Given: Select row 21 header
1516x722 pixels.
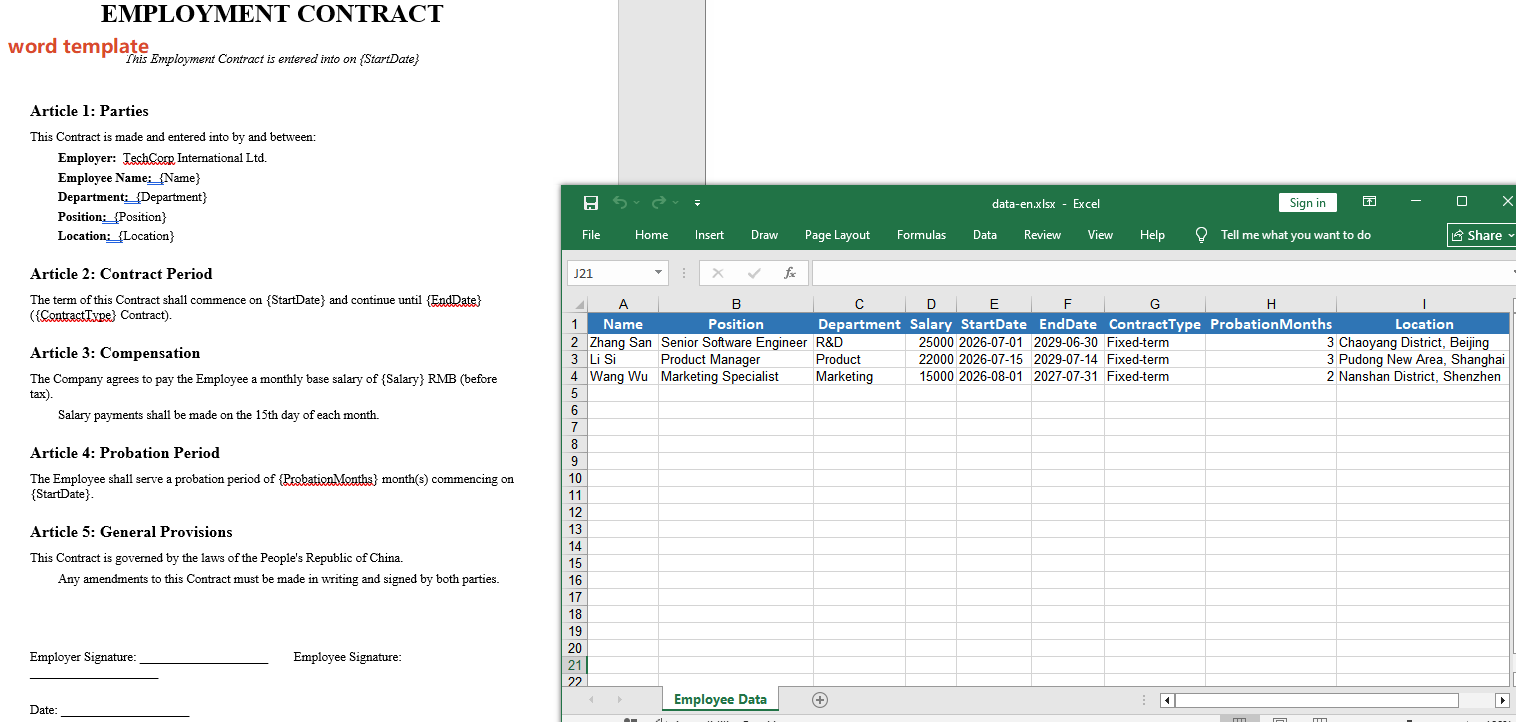Looking at the screenshot, I should [575, 665].
